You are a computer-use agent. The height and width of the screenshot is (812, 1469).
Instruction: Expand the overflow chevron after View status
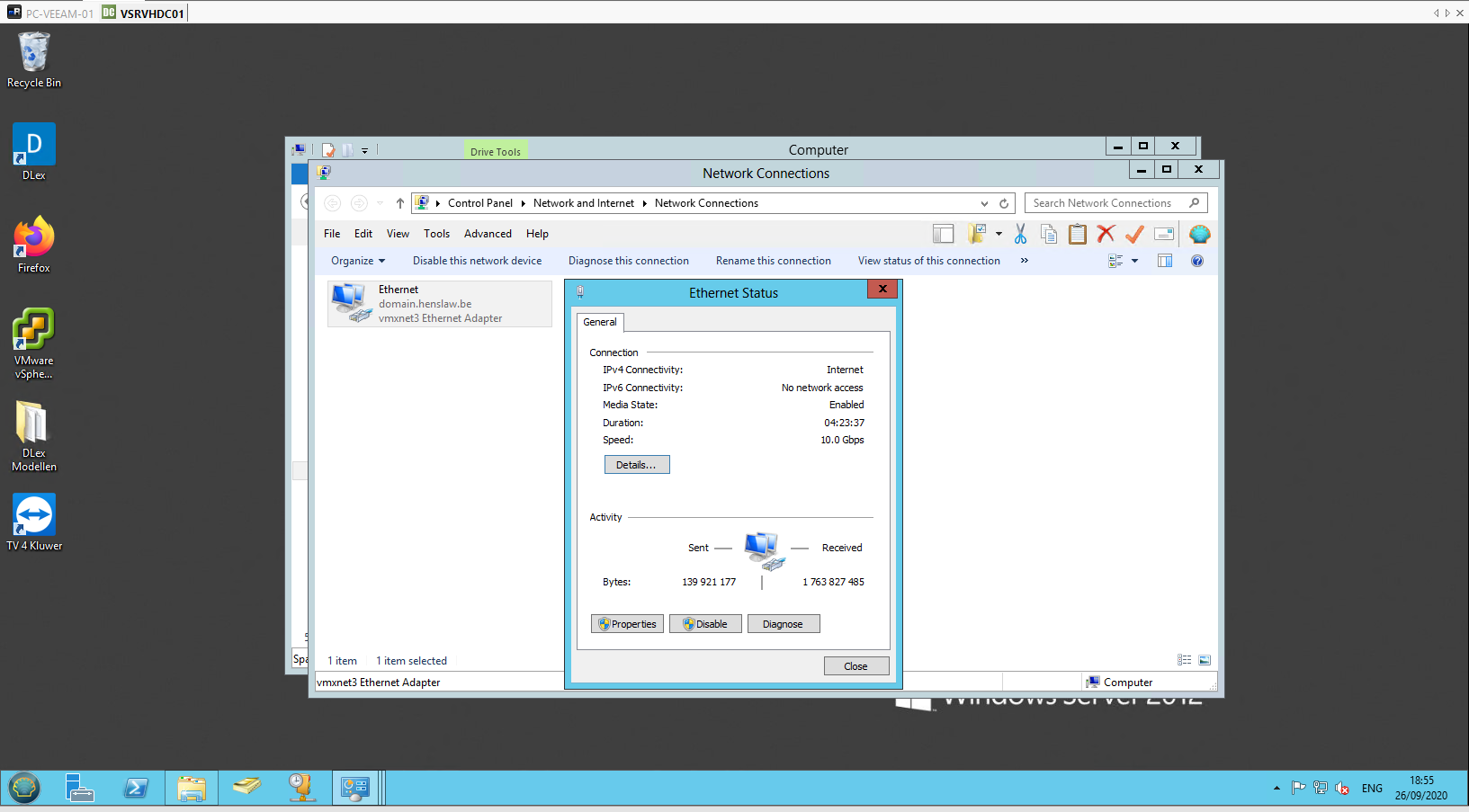(x=1024, y=261)
